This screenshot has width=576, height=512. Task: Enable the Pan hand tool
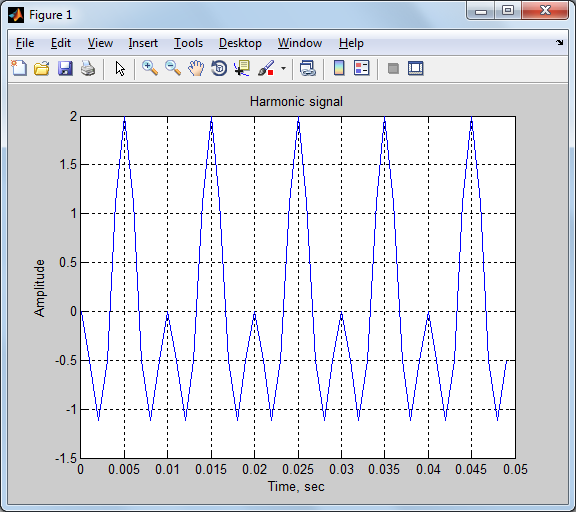(x=196, y=68)
